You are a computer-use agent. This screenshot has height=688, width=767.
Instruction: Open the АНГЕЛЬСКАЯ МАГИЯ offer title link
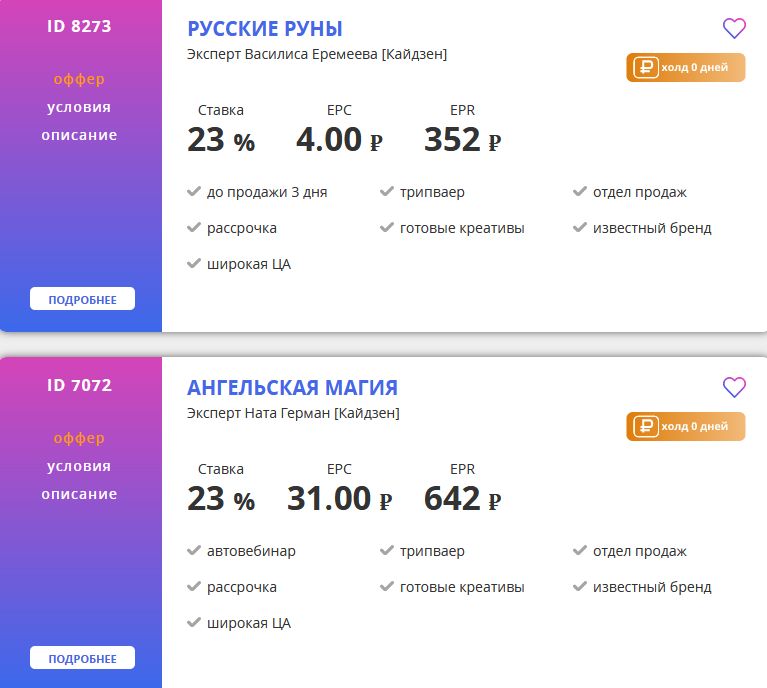click(293, 388)
